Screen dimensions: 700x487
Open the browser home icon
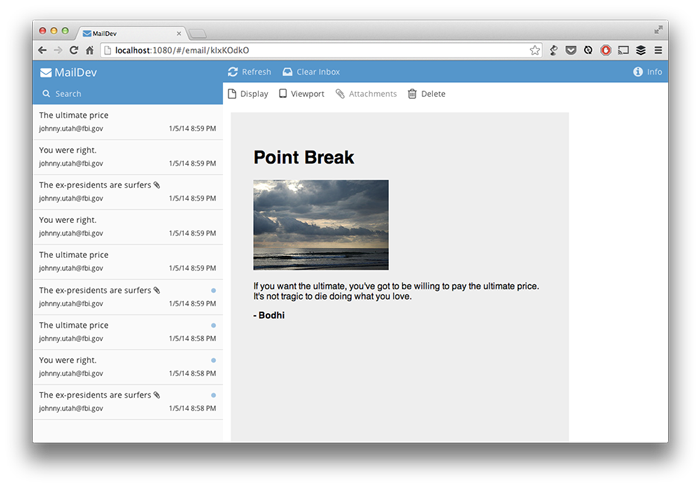[90, 50]
